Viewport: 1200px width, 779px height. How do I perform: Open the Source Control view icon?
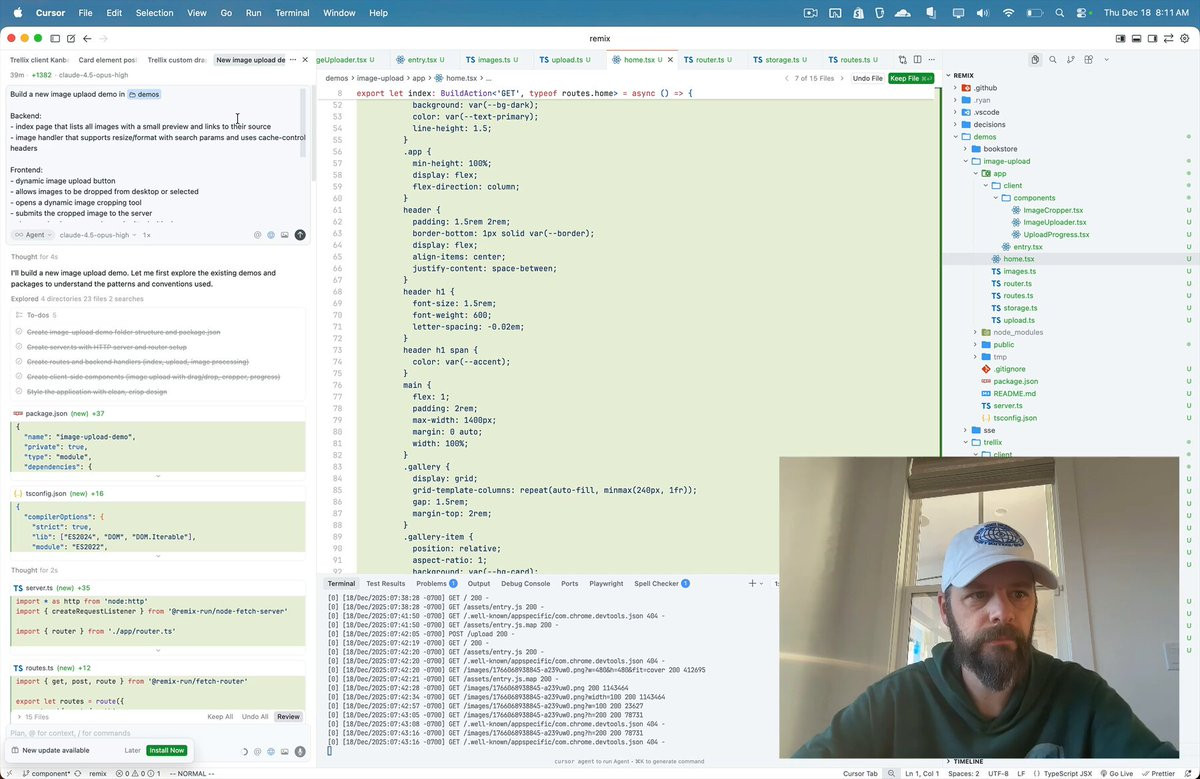point(1070,60)
